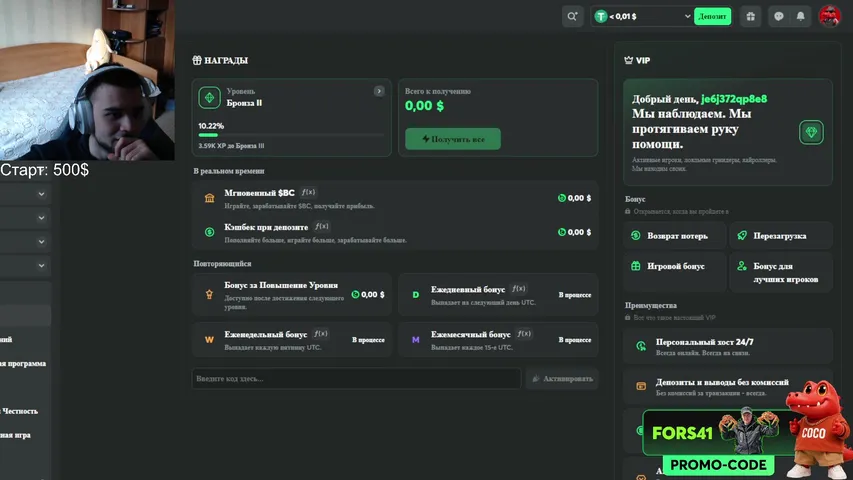Click the Активировать promo button

point(562,379)
